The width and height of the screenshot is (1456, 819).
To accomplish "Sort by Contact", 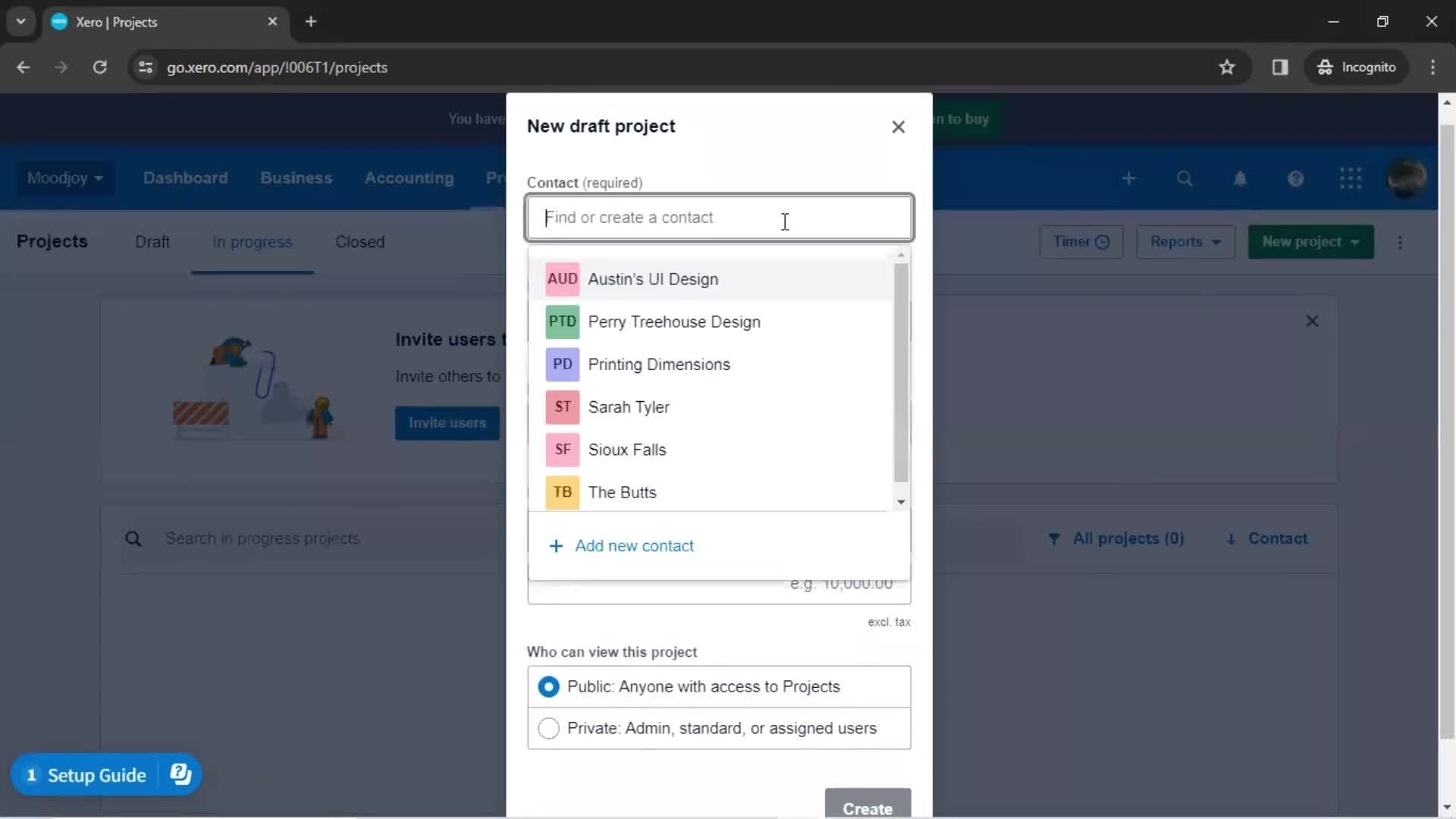I will [x=1266, y=539].
